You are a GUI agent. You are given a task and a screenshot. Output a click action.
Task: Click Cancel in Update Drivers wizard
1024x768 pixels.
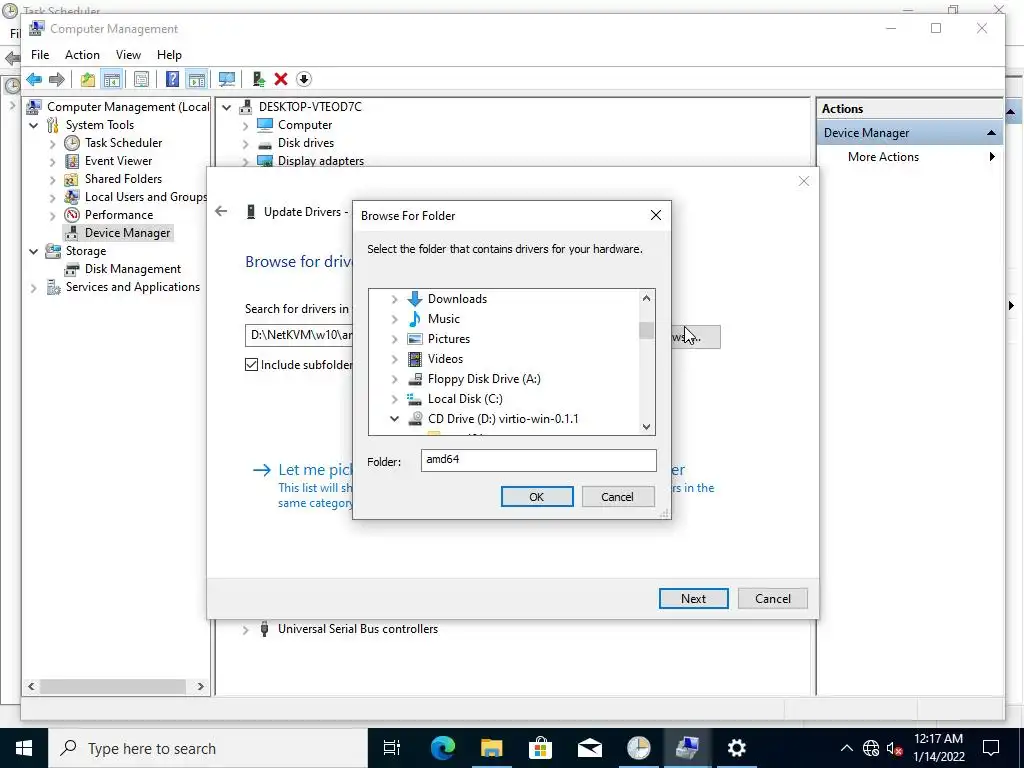coord(773,599)
